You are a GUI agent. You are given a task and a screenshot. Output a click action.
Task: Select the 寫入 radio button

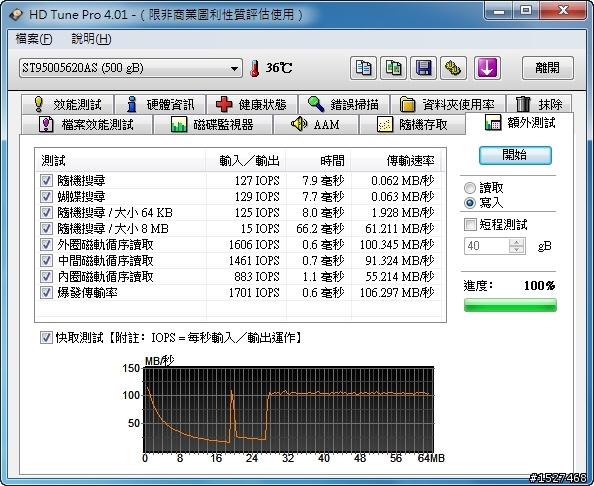pyautogui.click(x=470, y=203)
